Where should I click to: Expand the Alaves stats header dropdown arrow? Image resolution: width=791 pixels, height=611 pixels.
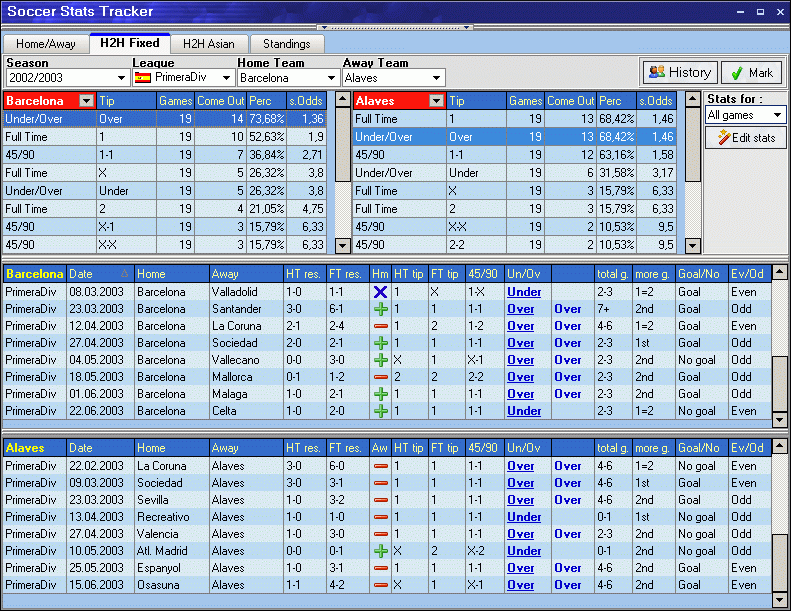tap(436, 100)
